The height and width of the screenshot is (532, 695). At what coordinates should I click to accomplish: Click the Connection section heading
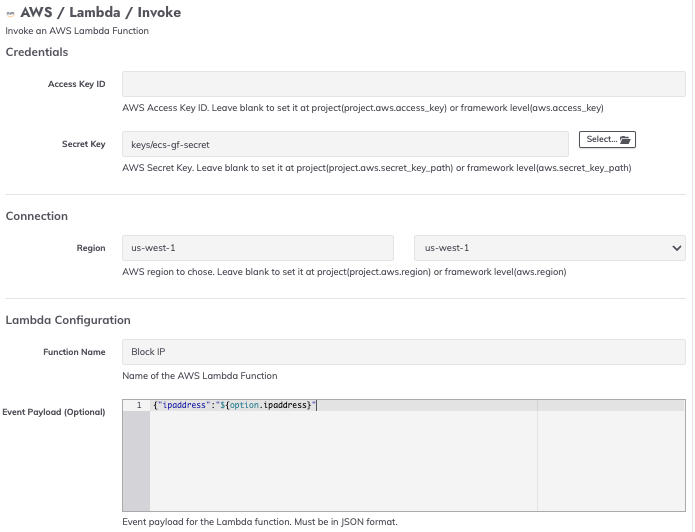(x=37, y=216)
